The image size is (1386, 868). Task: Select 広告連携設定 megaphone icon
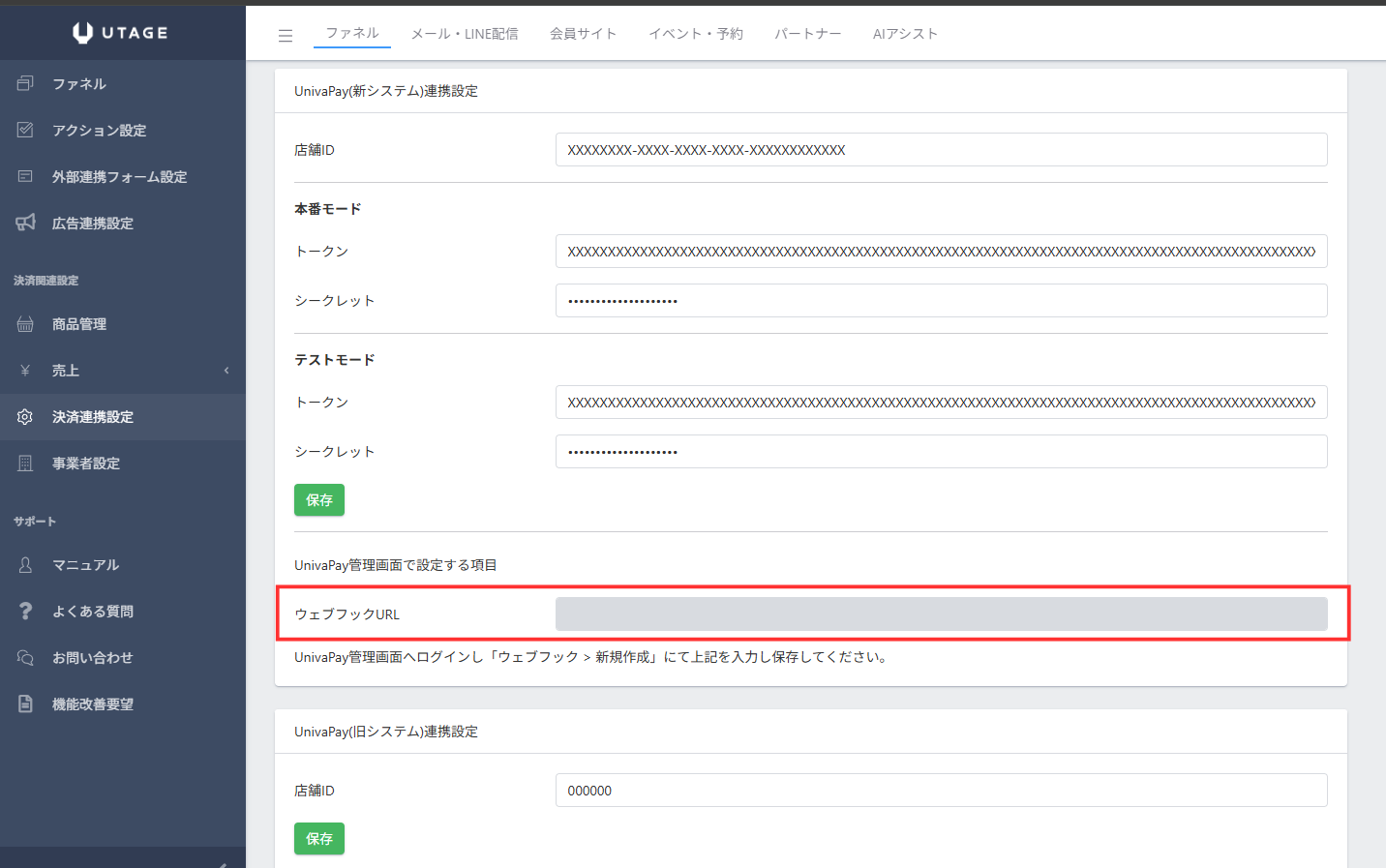point(25,224)
